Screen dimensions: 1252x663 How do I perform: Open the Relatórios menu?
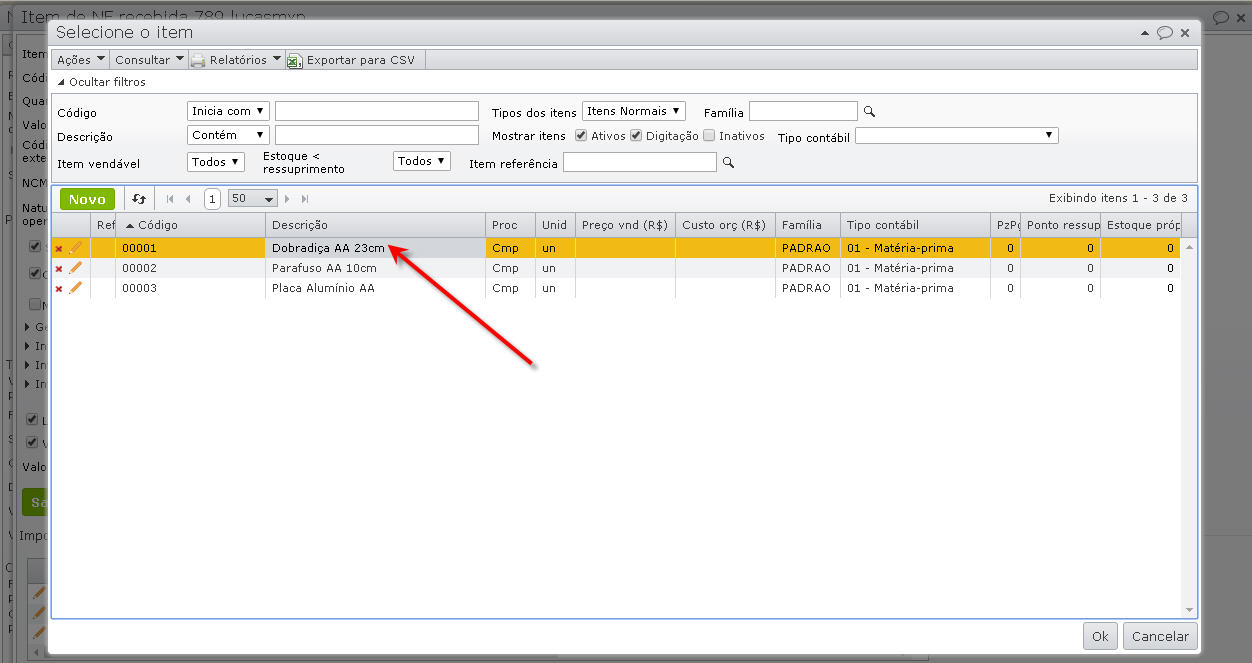(236, 60)
